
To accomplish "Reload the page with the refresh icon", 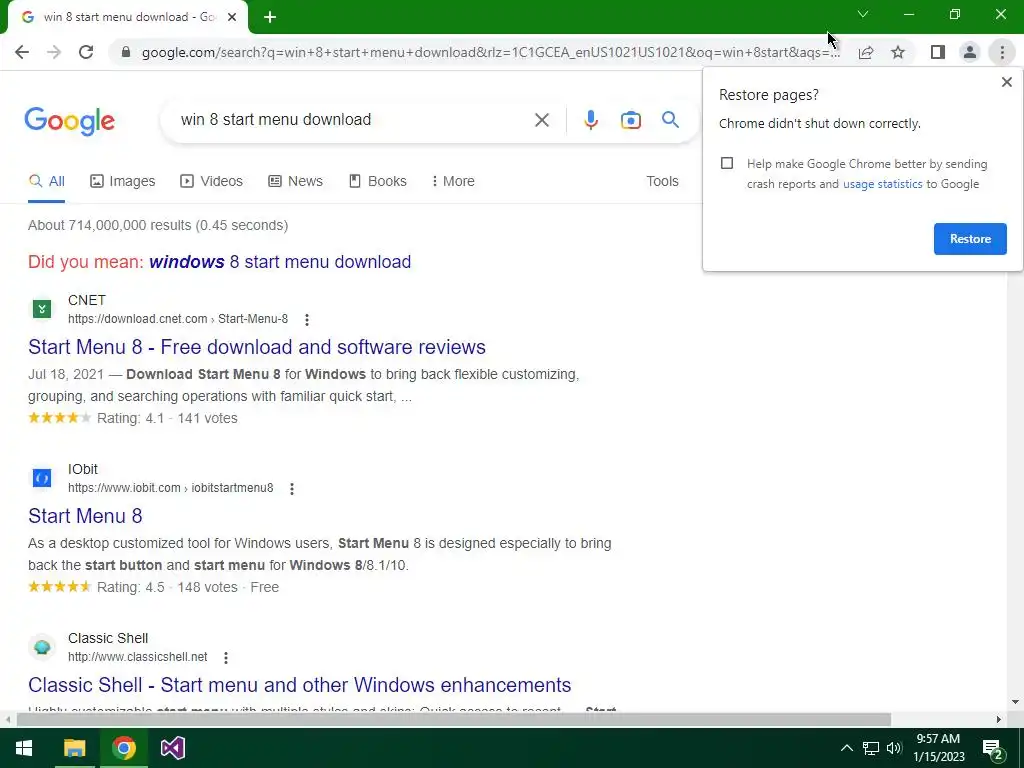I will click(x=86, y=52).
